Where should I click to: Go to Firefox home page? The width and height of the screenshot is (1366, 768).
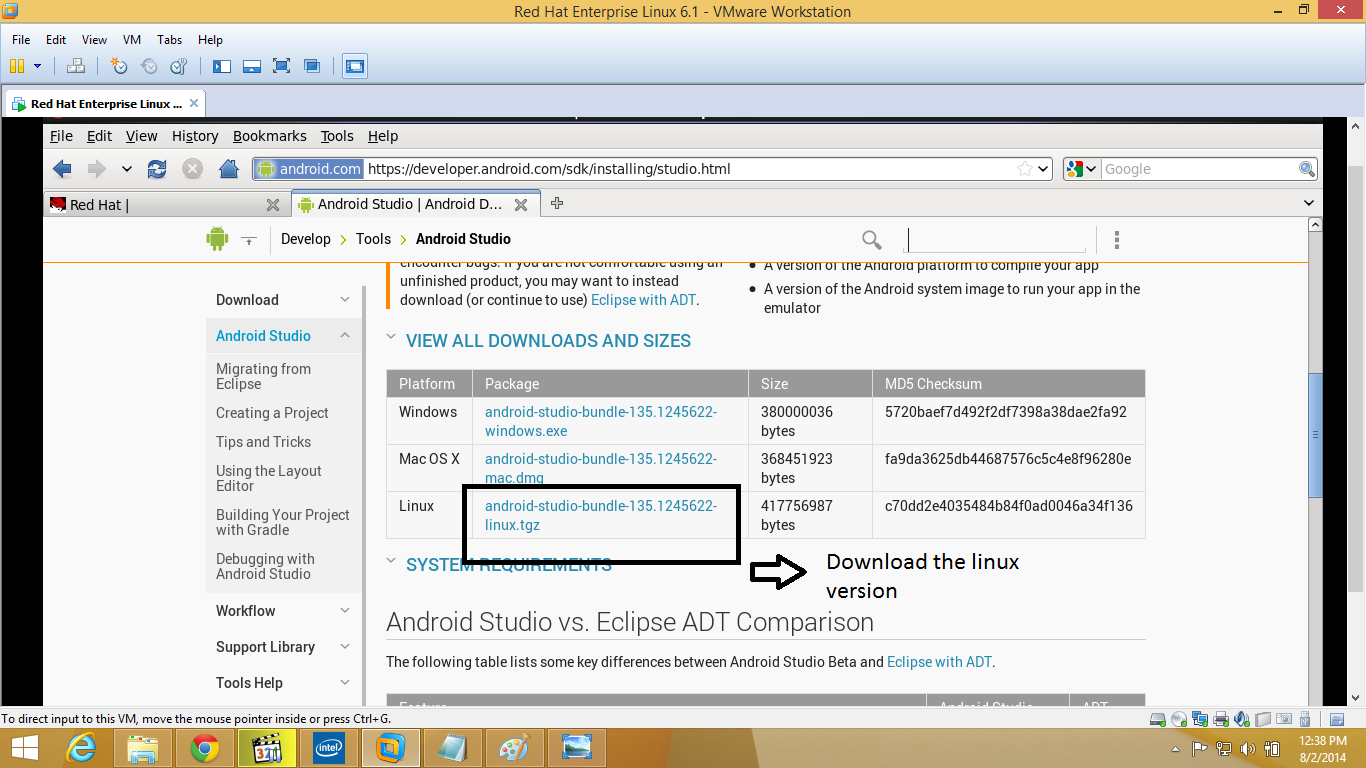[229, 169]
